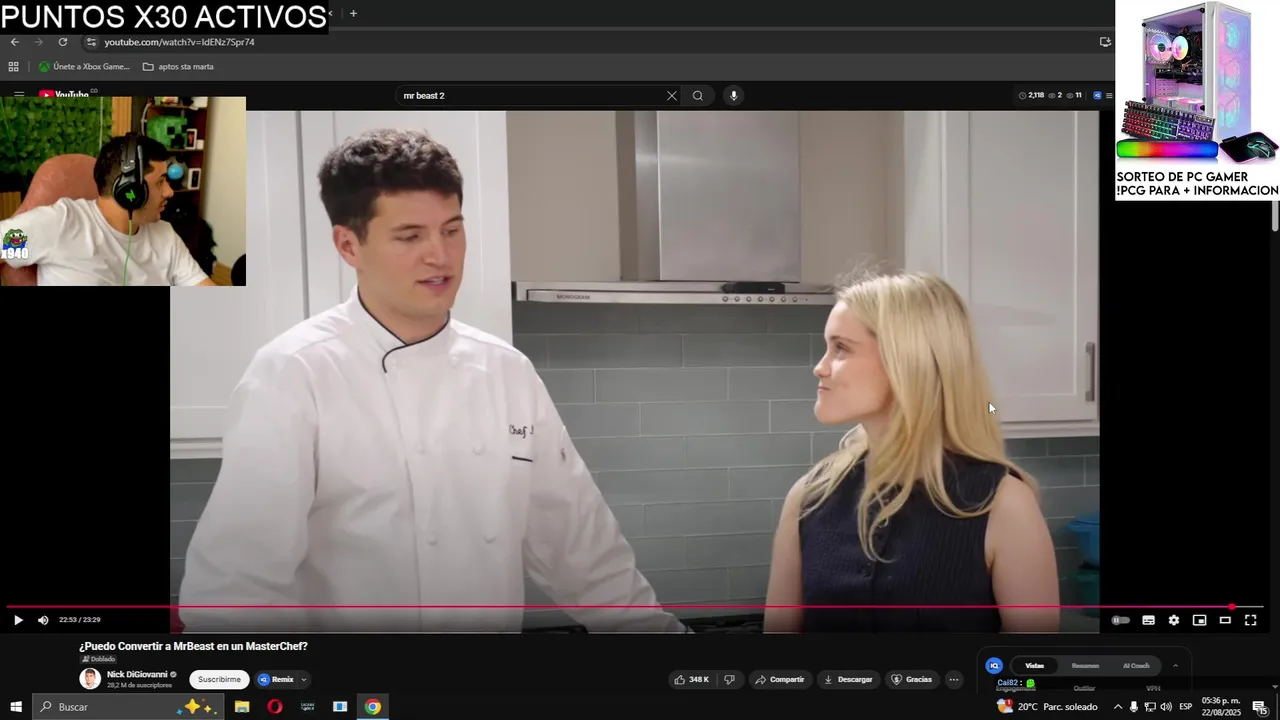Click the Descargar download button
The image size is (1280, 720).
pos(848,680)
